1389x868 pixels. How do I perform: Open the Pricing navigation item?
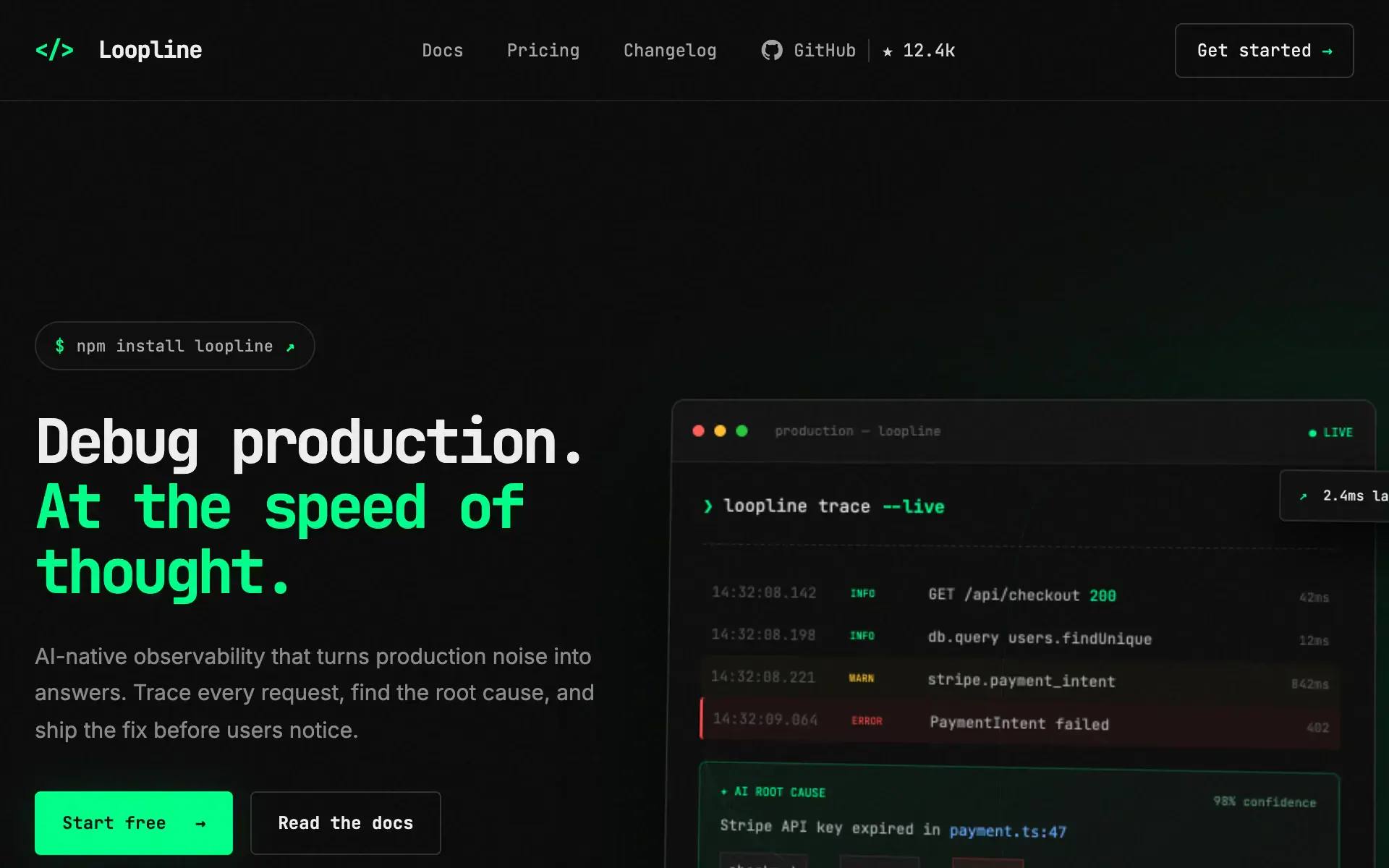[x=543, y=51]
